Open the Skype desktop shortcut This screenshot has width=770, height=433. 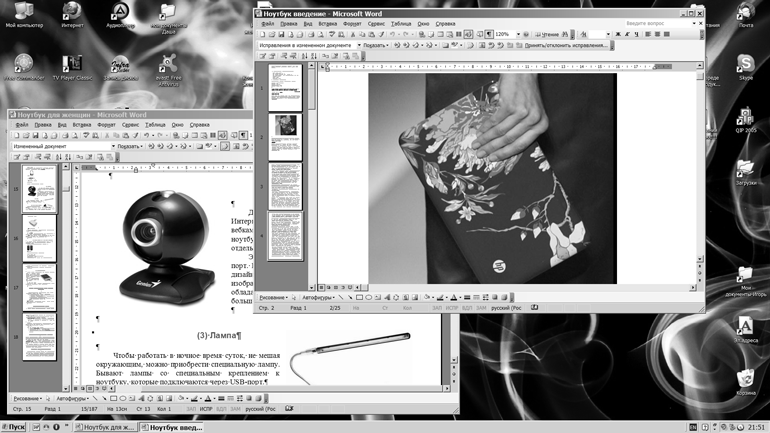coord(746,64)
